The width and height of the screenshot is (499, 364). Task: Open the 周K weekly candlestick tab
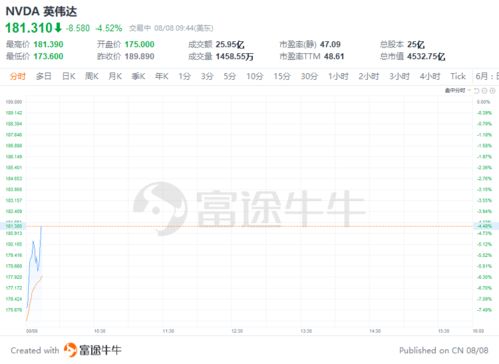(x=92, y=76)
